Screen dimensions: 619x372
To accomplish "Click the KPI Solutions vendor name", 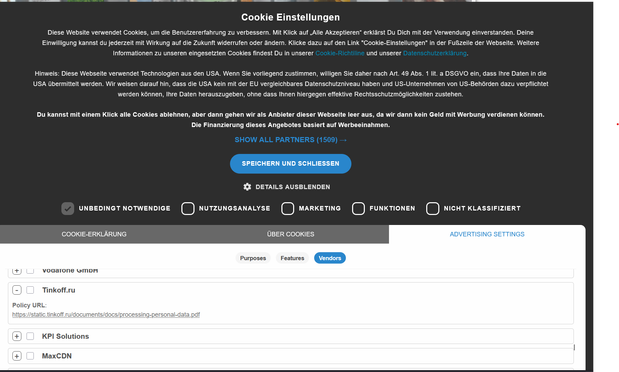I will click(x=65, y=336).
